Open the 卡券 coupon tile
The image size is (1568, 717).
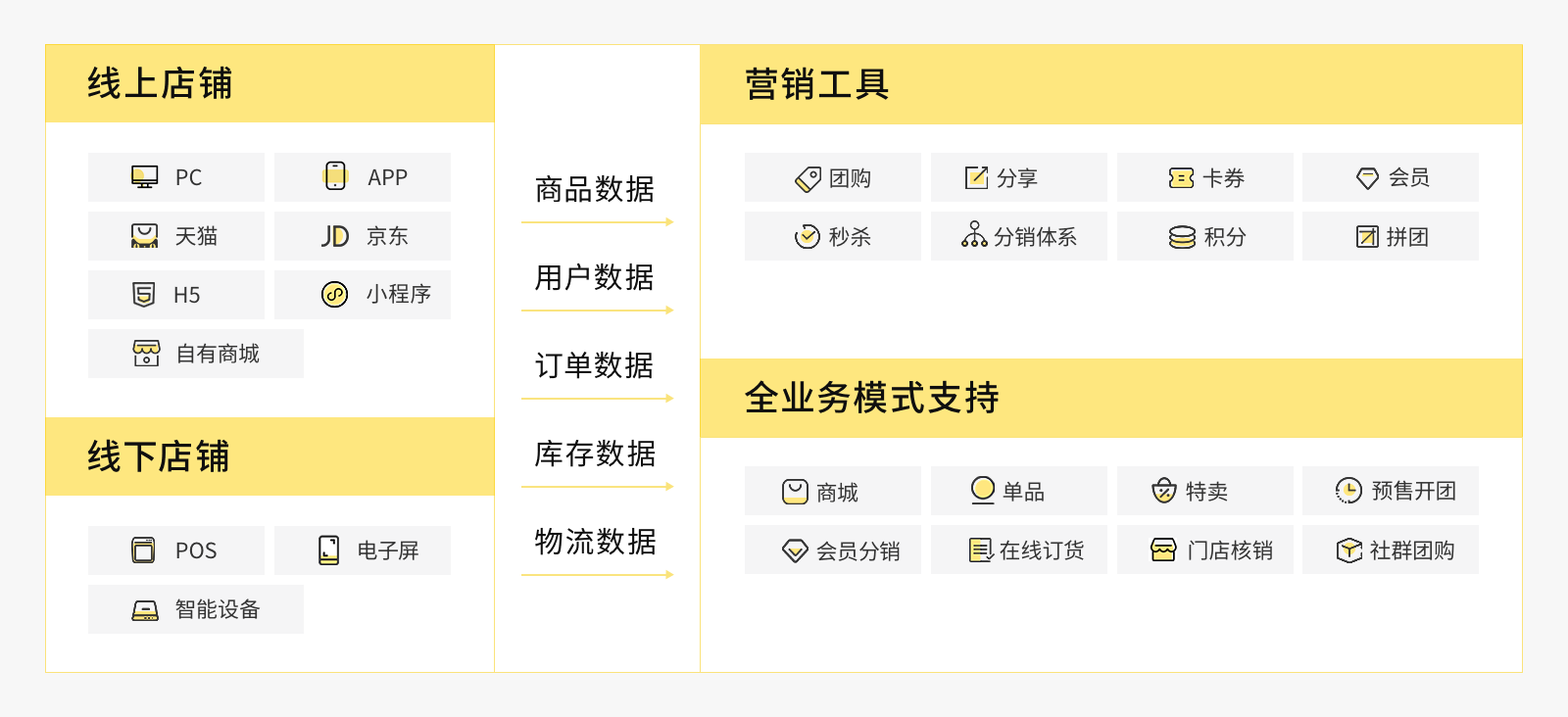coord(1205,177)
